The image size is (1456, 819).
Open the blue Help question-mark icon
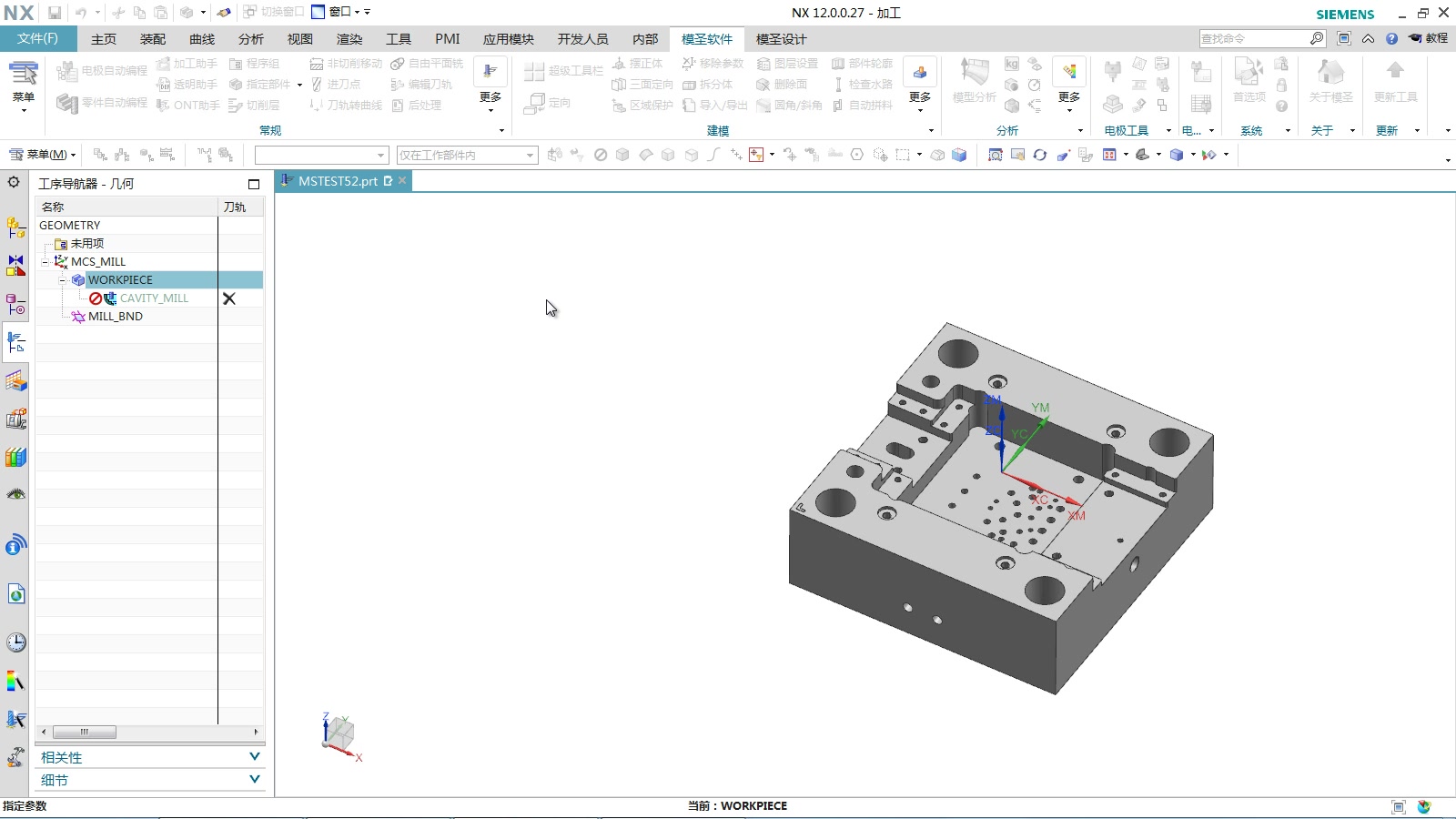(1391, 38)
